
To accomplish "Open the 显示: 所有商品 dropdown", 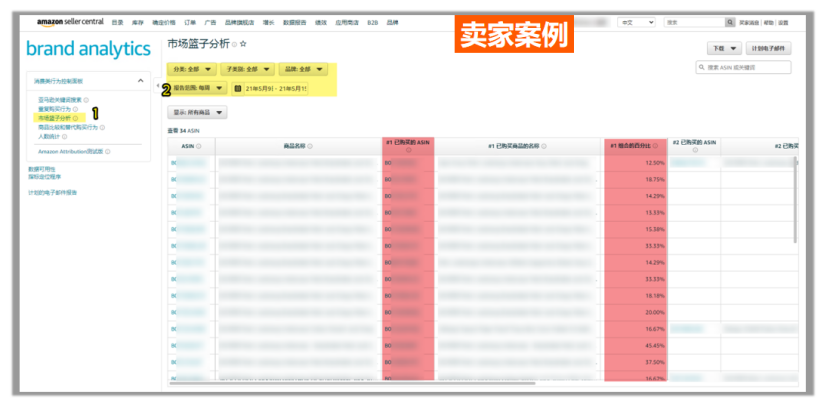I will pyautogui.click(x=197, y=112).
